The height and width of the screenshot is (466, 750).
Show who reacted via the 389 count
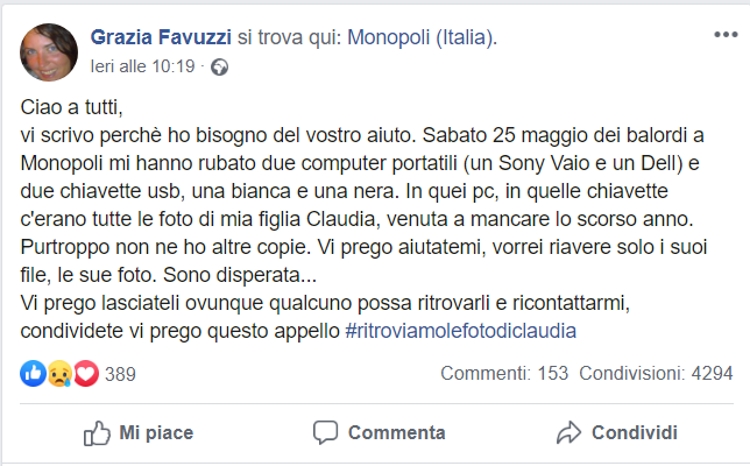tap(120, 375)
